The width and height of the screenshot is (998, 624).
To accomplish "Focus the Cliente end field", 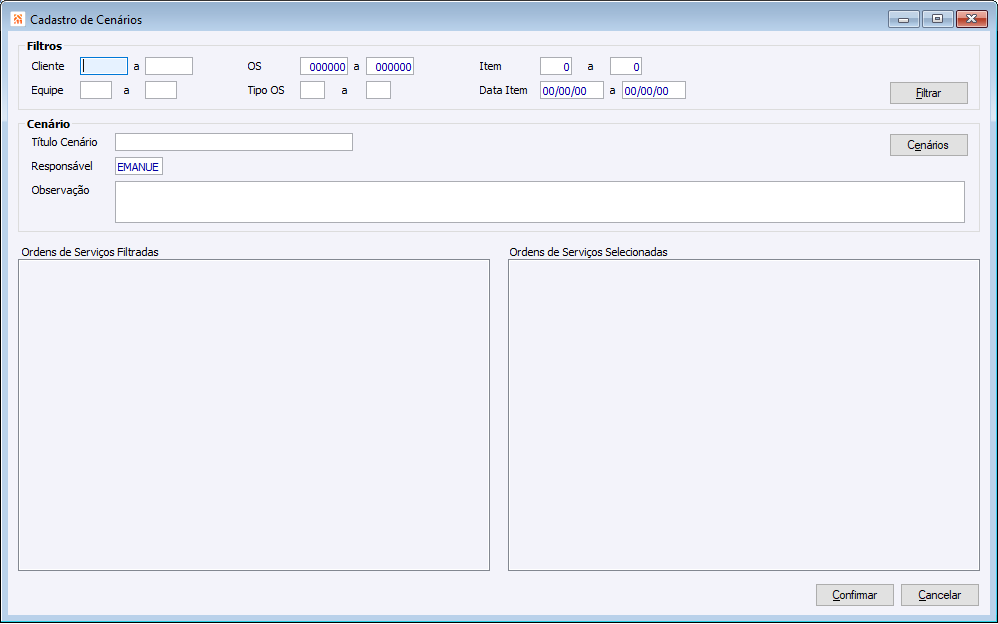I will (169, 66).
